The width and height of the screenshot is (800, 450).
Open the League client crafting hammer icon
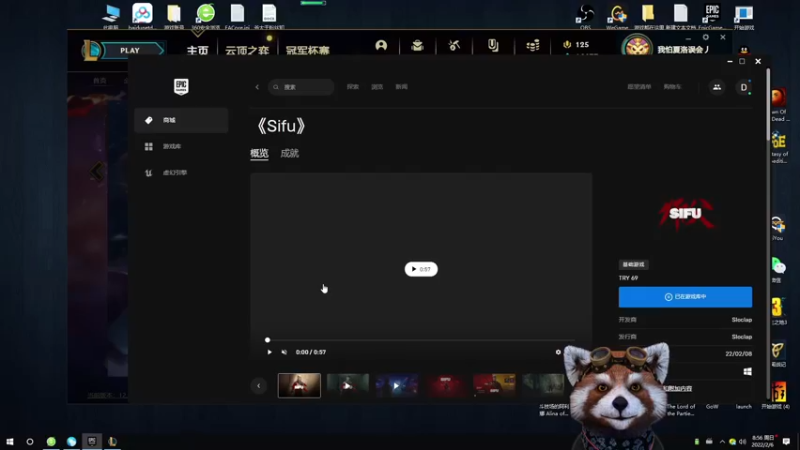click(454, 45)
